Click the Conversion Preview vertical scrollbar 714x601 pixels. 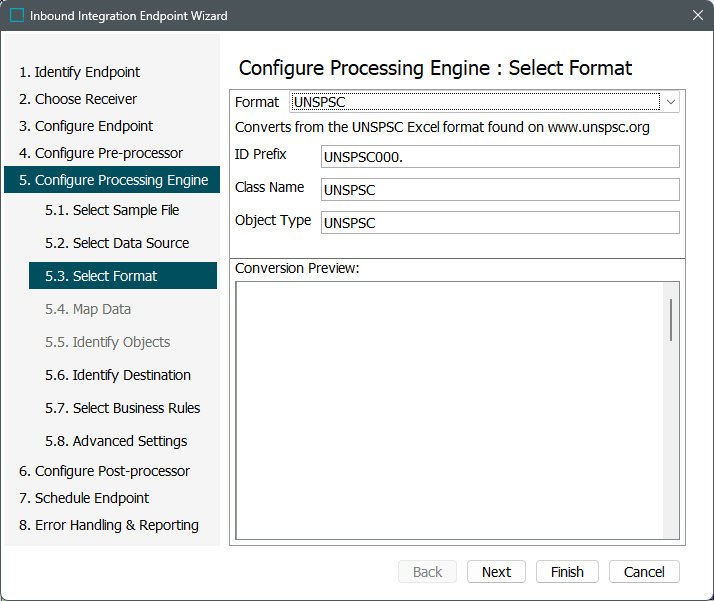tap(670, 320)
